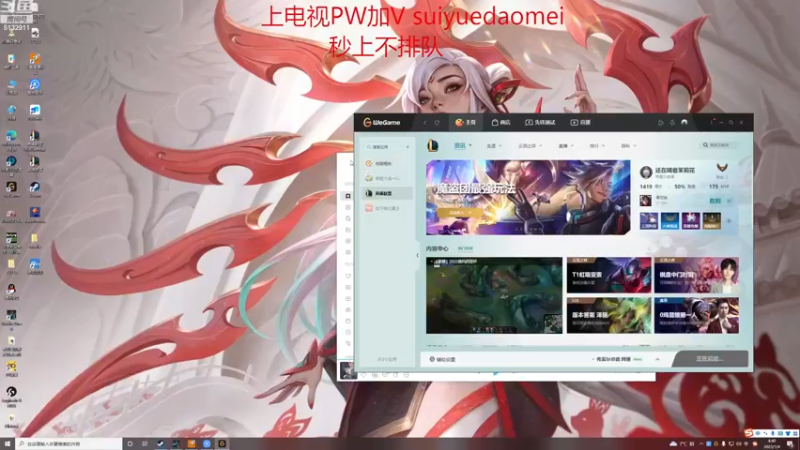Screen dimensions: 800x450
Task: Open the 棋盘中门对狙 content card
Action: pyautogui.click(x=696, y=275)
